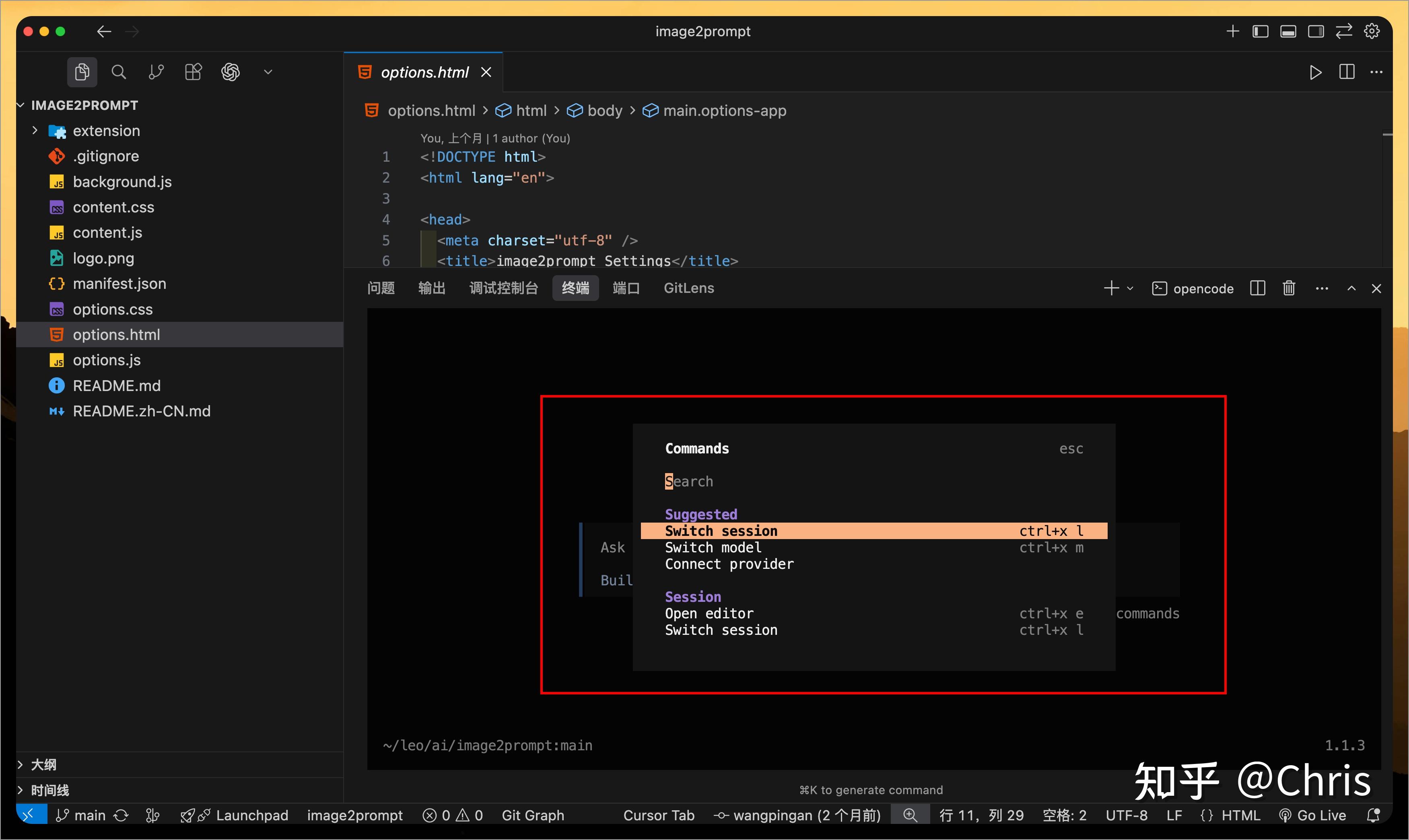1409x840 pixels.
Task: Toggle the bottom panel layout icon
Action: pos(1288,31)
